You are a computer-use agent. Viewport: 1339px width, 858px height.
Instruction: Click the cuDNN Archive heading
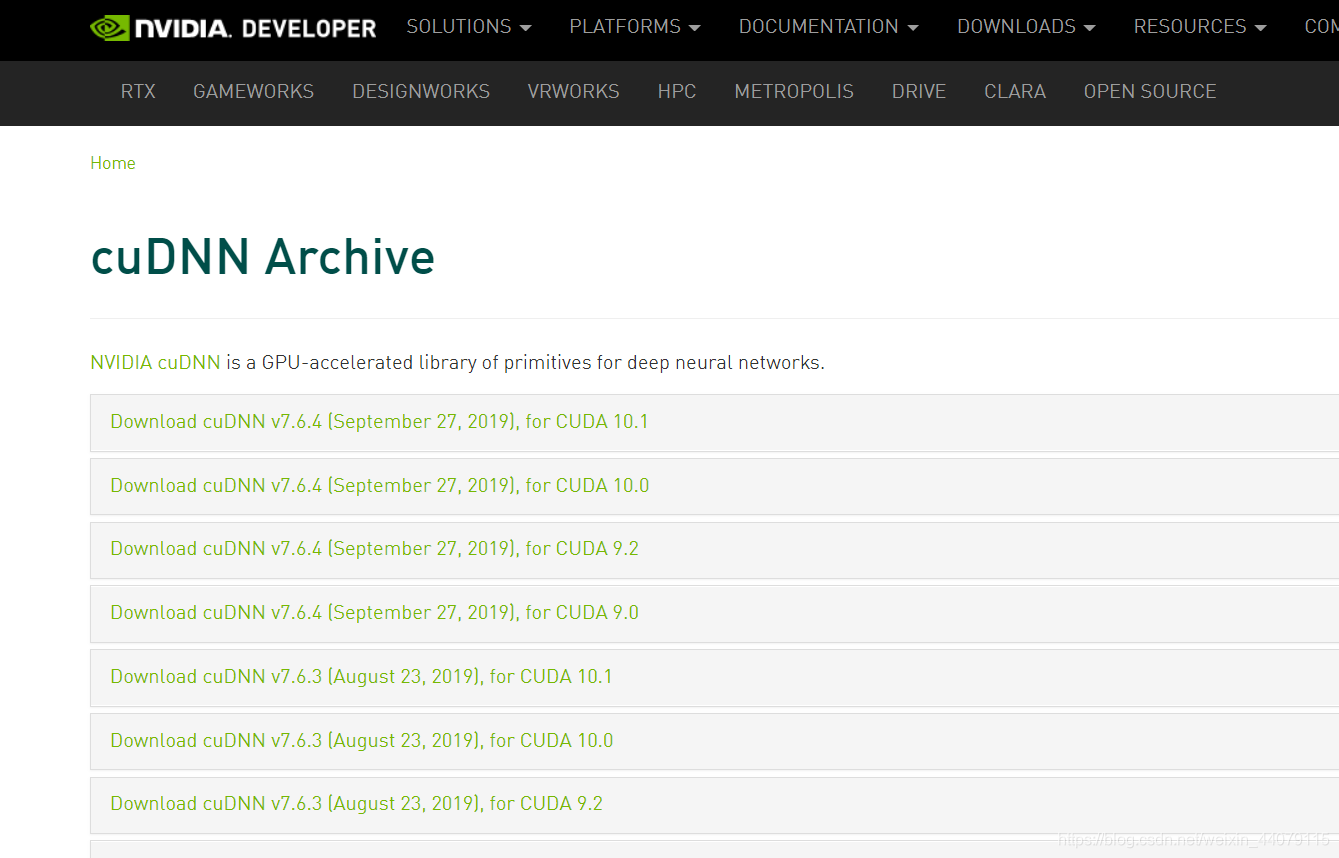click(263, 257)
